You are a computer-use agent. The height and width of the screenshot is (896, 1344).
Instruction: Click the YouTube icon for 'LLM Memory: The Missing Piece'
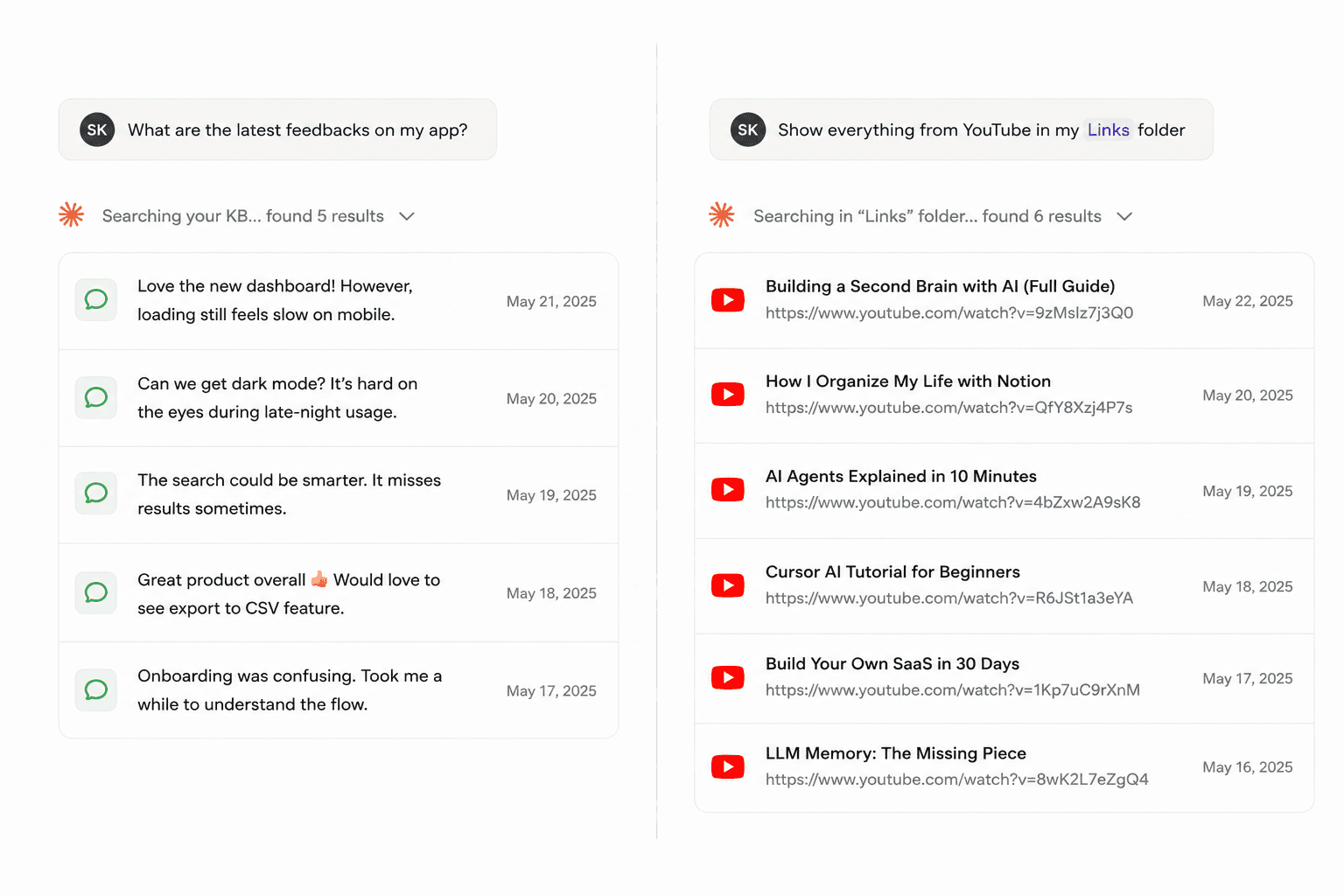click(x=728, y=766)
